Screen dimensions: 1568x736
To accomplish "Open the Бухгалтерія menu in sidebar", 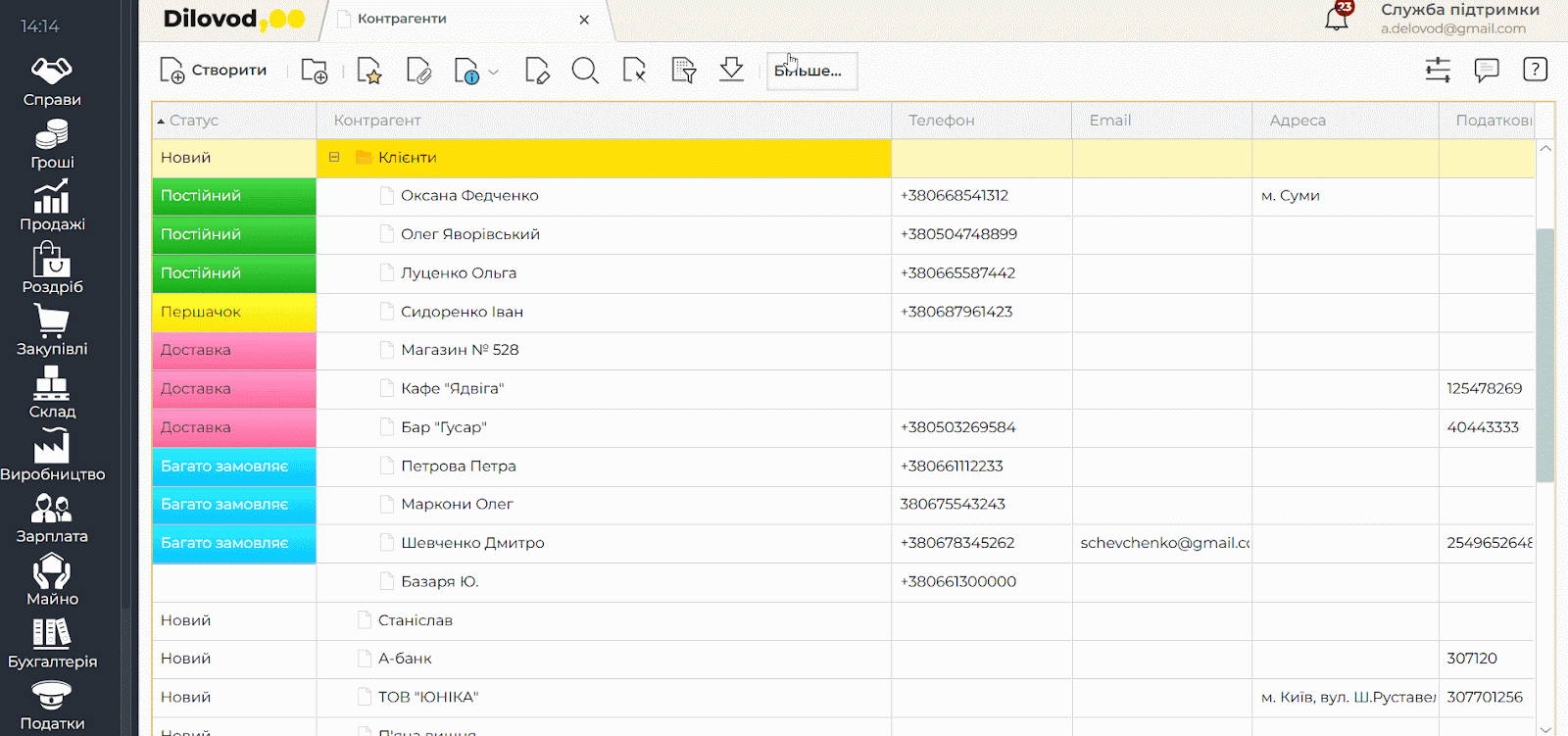I will click(52, 644).
